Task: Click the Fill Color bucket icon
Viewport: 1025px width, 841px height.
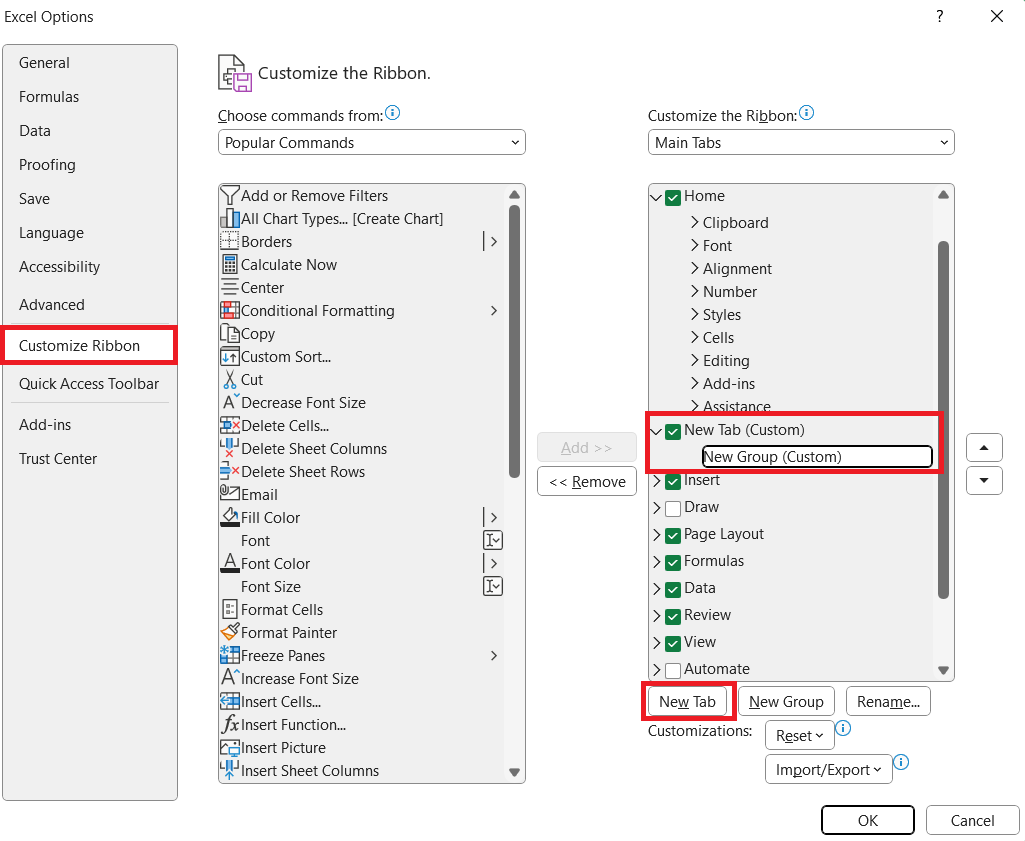Action: [x=229, y=517]
